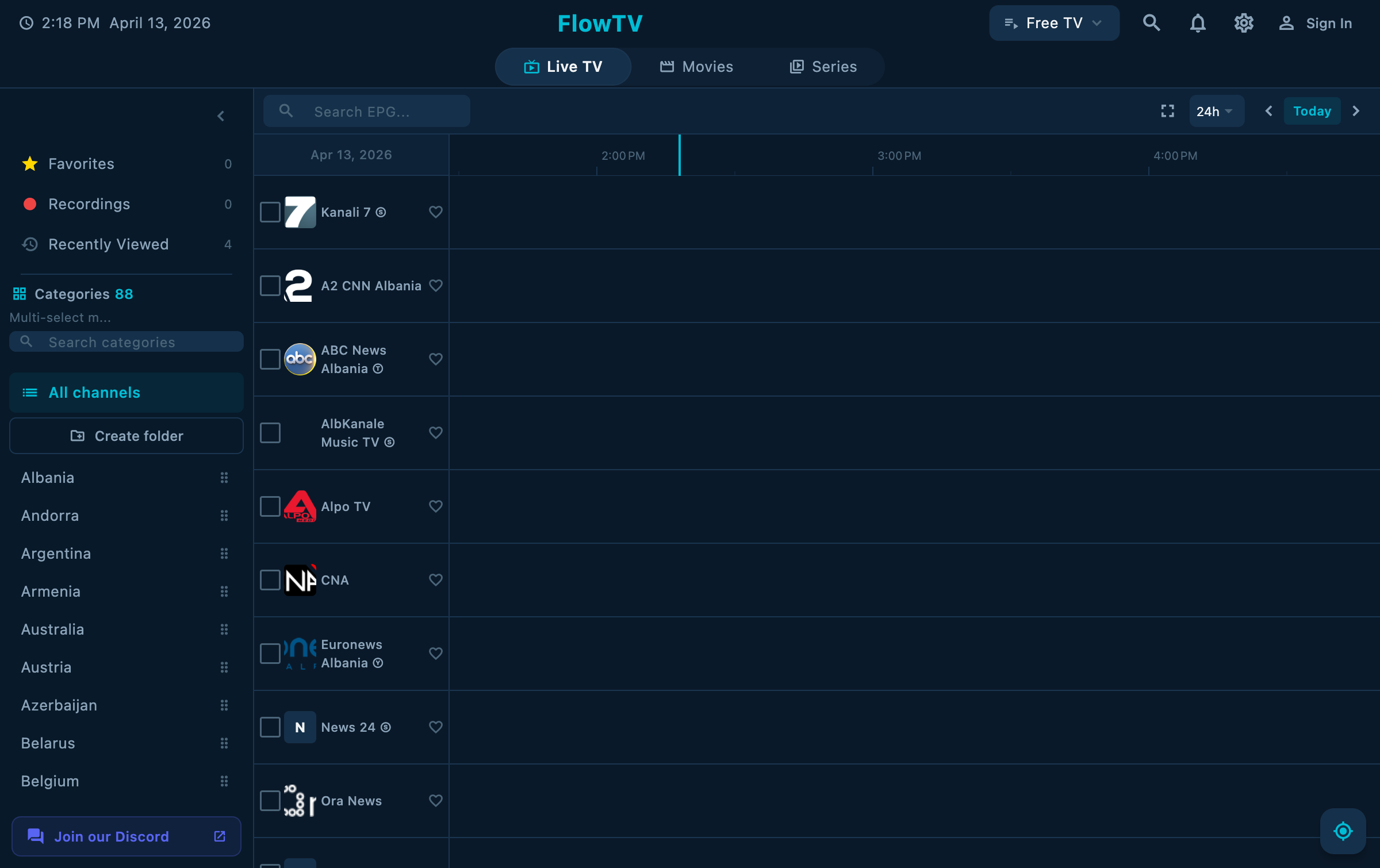Switch to the Movies tab

(696, 66)
